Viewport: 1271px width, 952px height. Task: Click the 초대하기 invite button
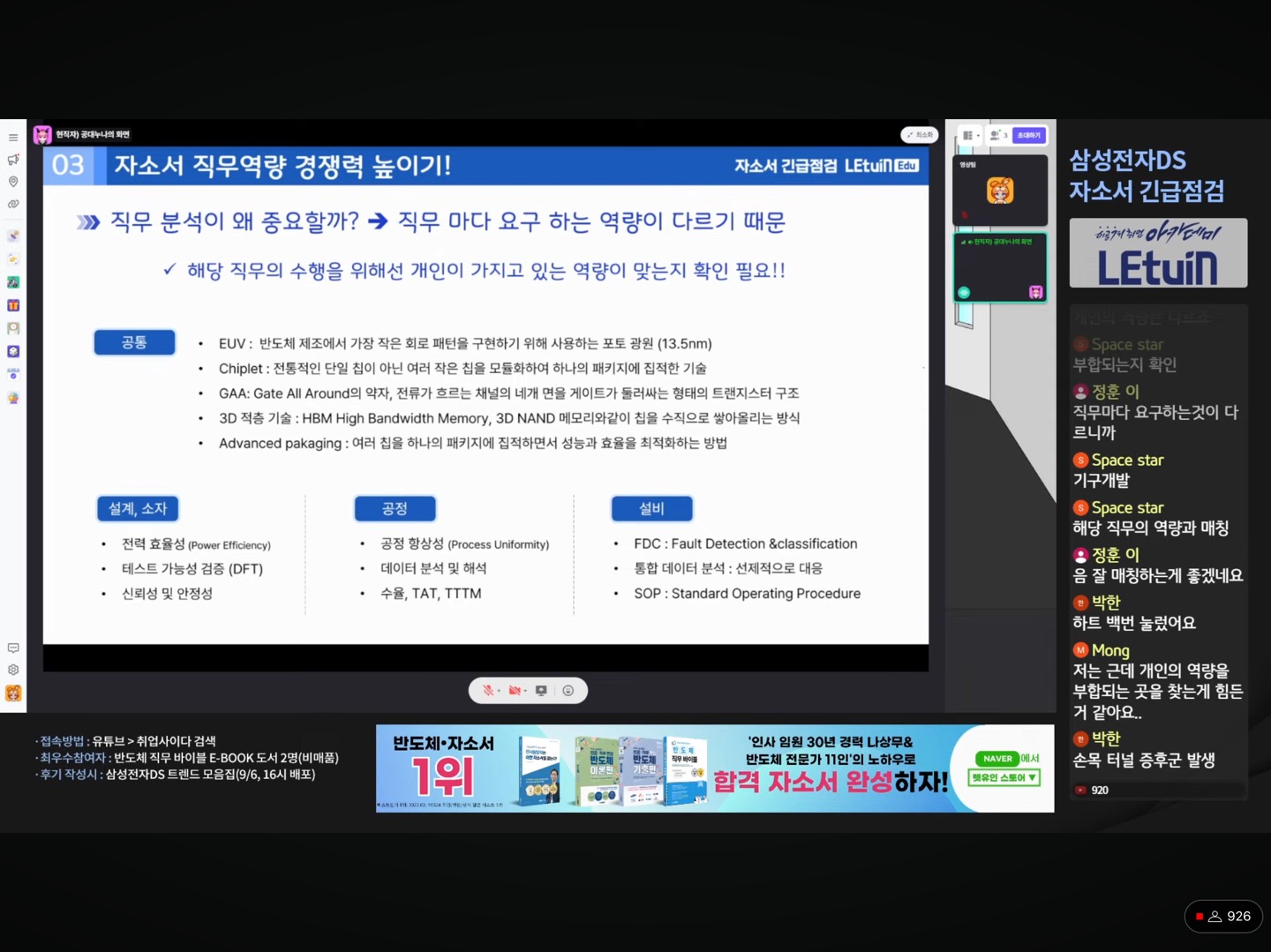tap(1028, 136)
